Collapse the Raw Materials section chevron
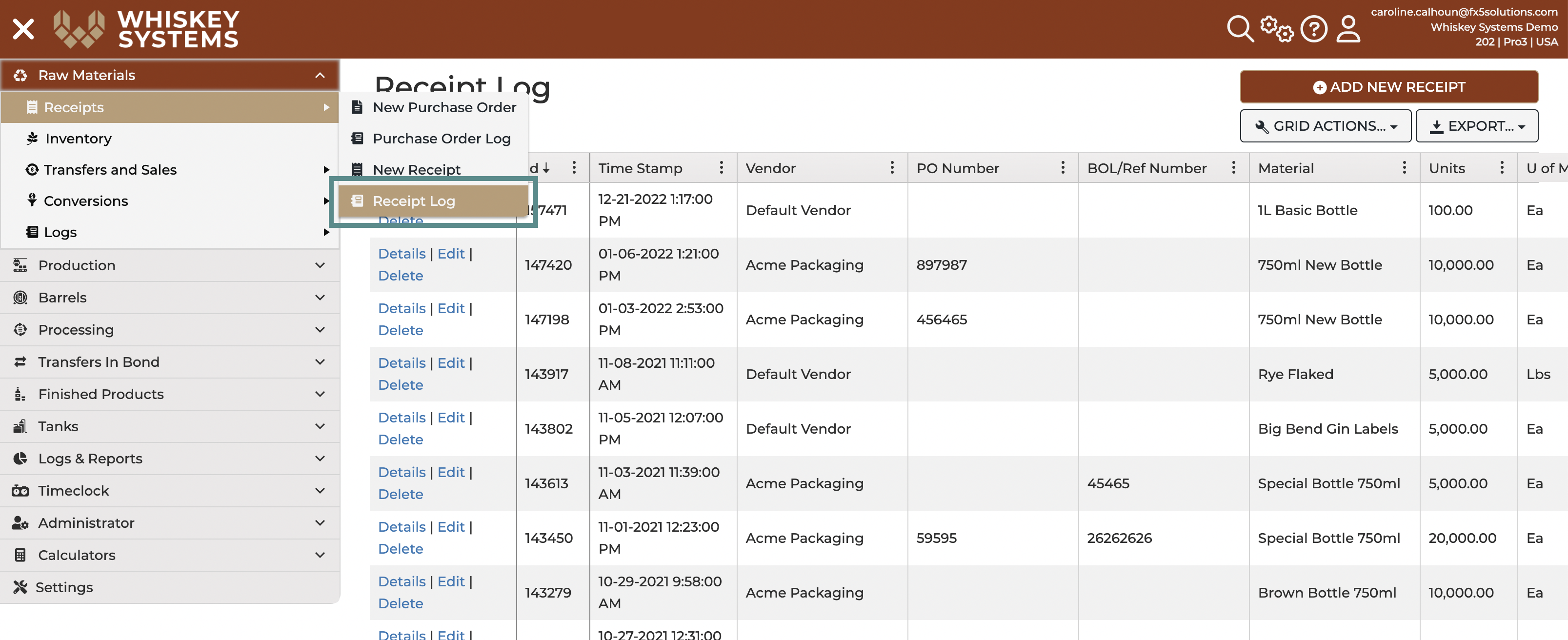This screenshot has height=640, width=1568. [x=320, y=75]
